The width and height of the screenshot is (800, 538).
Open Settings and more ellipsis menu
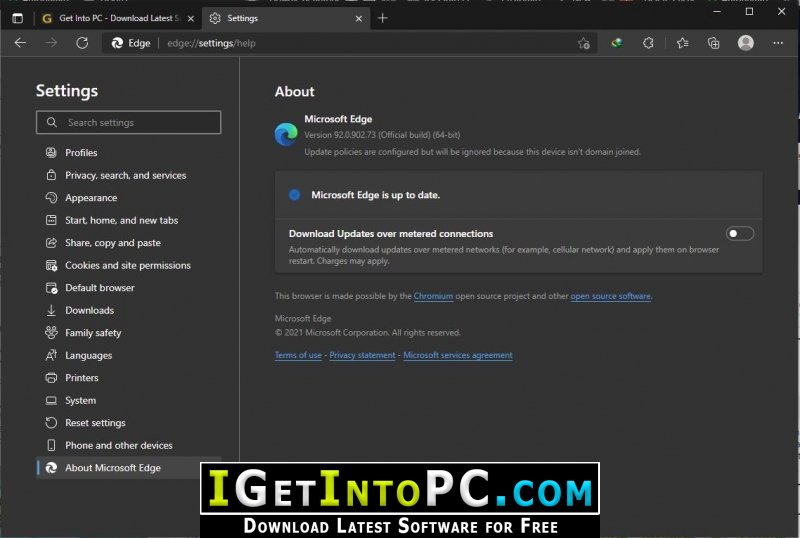tap(778, 43)
